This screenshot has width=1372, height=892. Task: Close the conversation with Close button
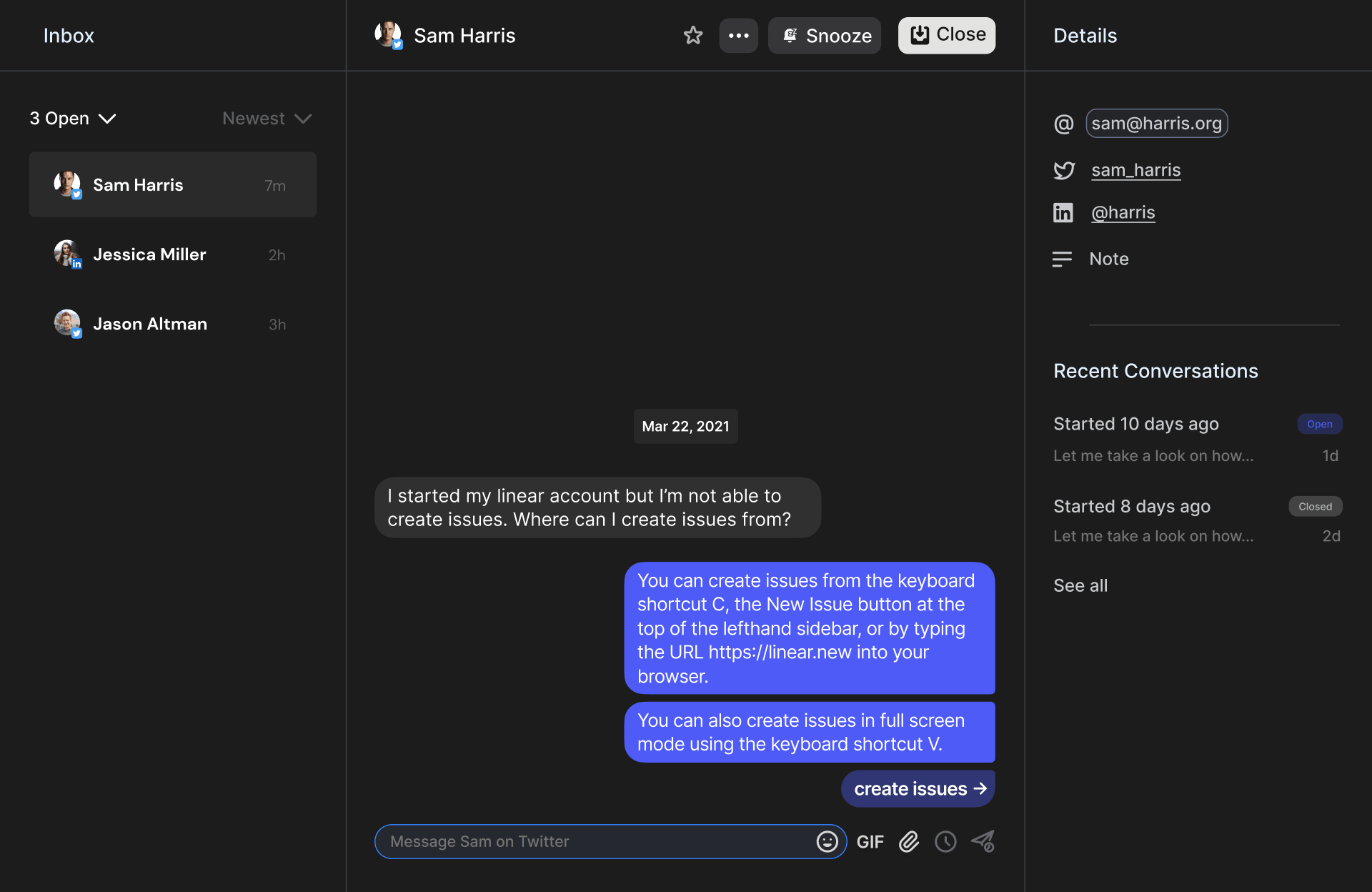click(946, 36)
